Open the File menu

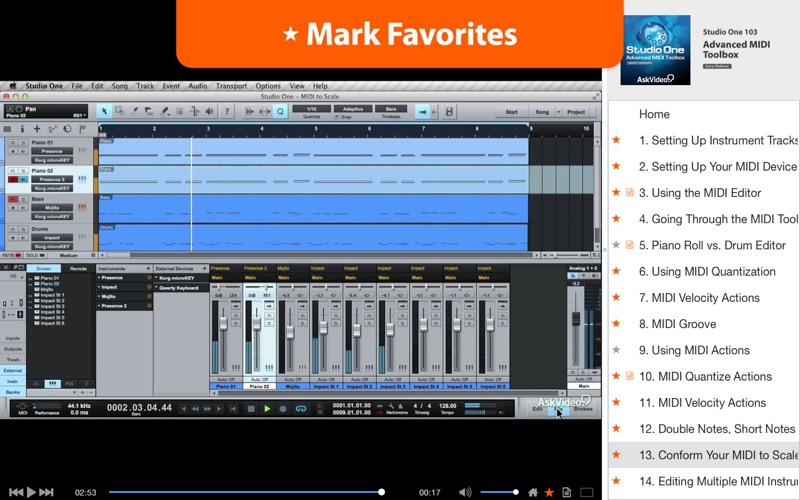tap(77, 86)
